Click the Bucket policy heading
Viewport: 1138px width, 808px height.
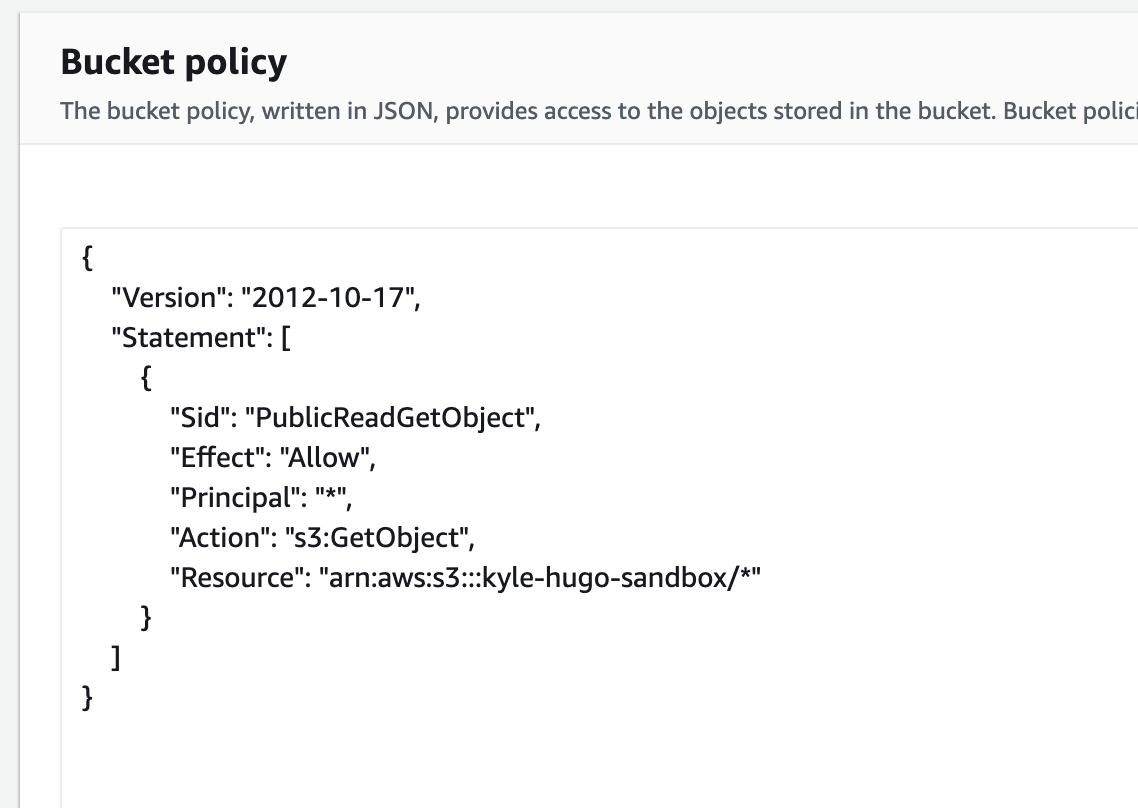point(173,62)
